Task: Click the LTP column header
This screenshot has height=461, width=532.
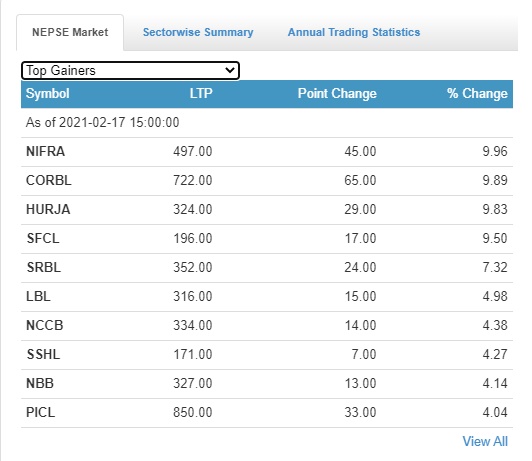Action: tap(201, 93)
